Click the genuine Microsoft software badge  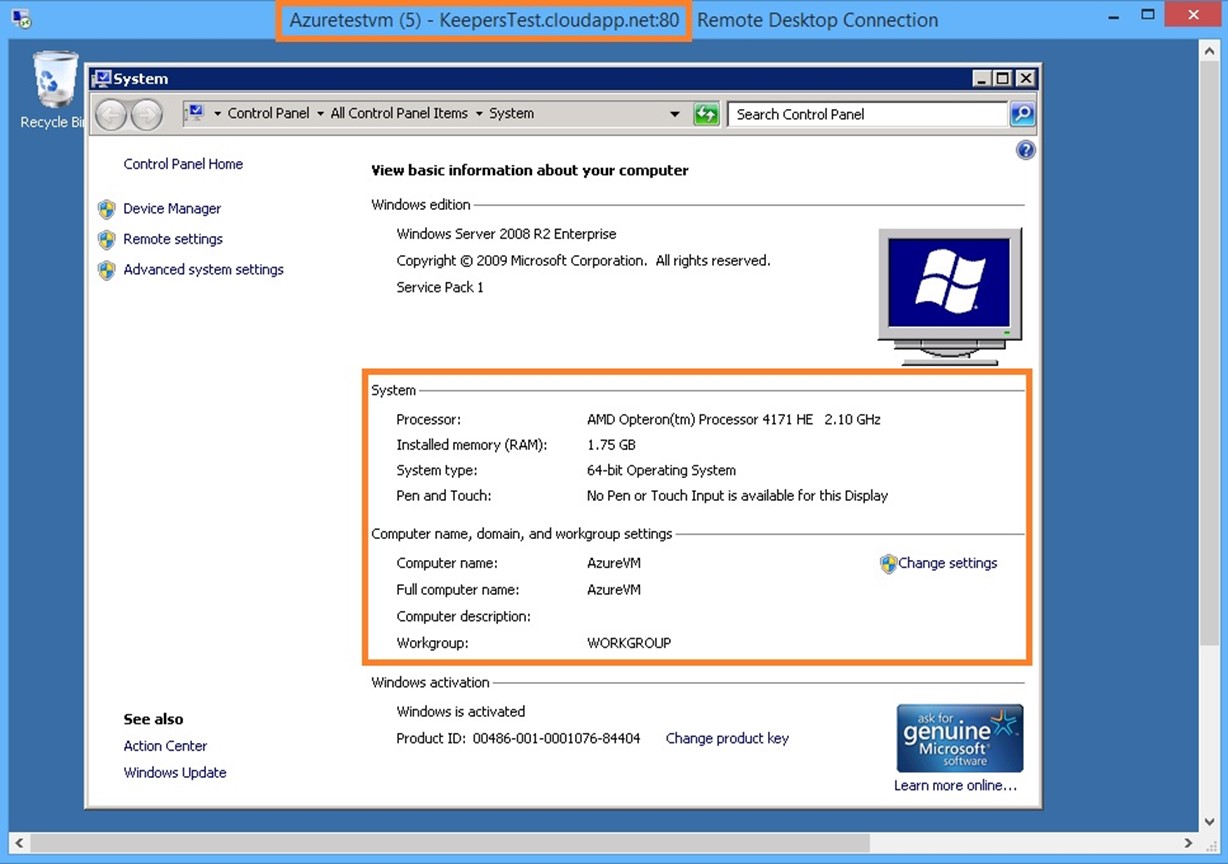[x=959, y=738]
